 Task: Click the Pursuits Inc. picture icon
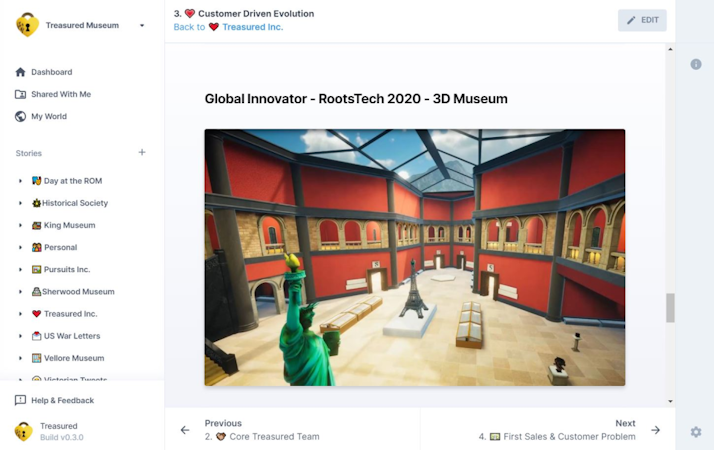(x=36, y=270)
